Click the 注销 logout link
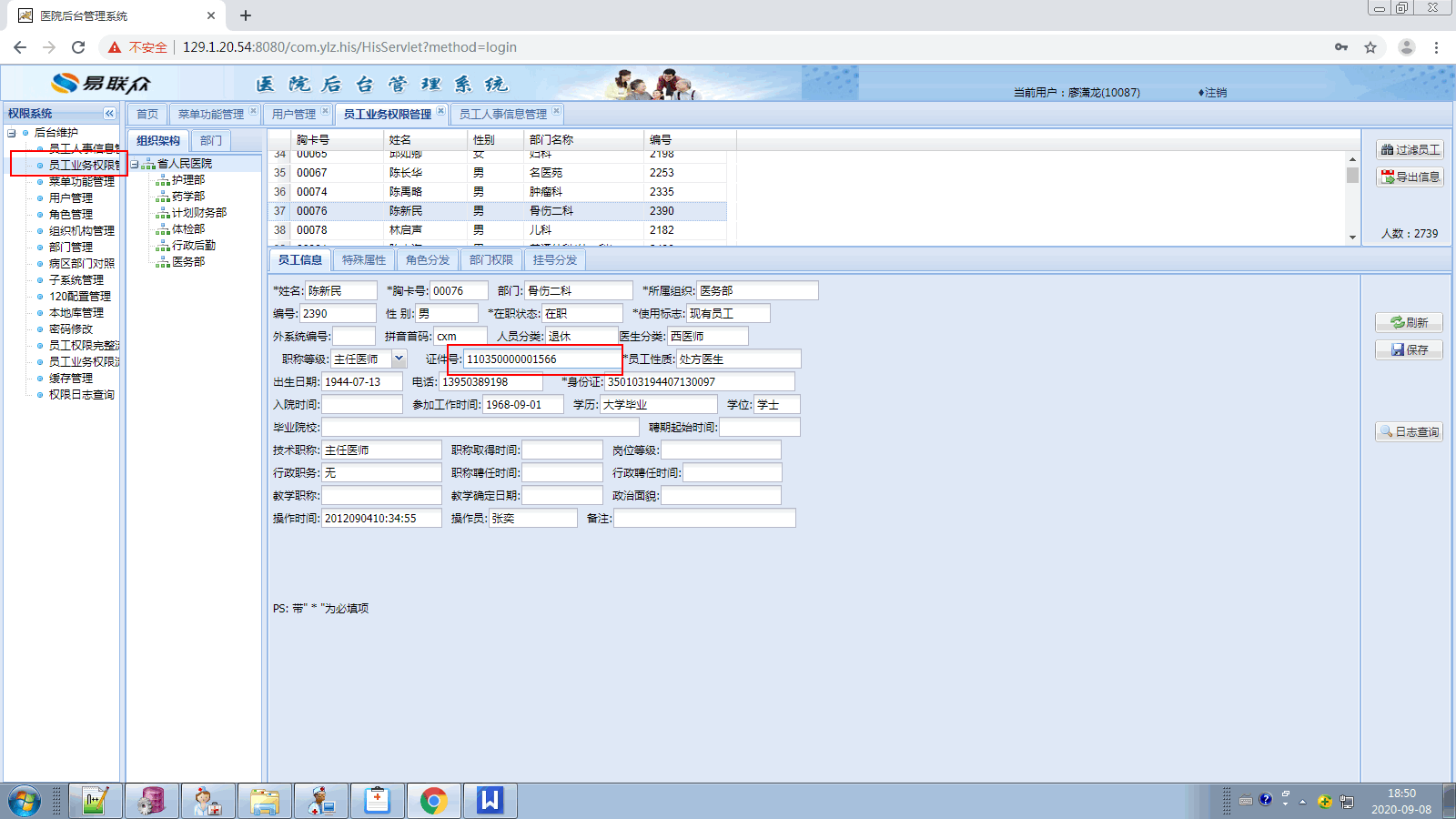This screenshot has height=819, width=1456. tap(1213, 93)
